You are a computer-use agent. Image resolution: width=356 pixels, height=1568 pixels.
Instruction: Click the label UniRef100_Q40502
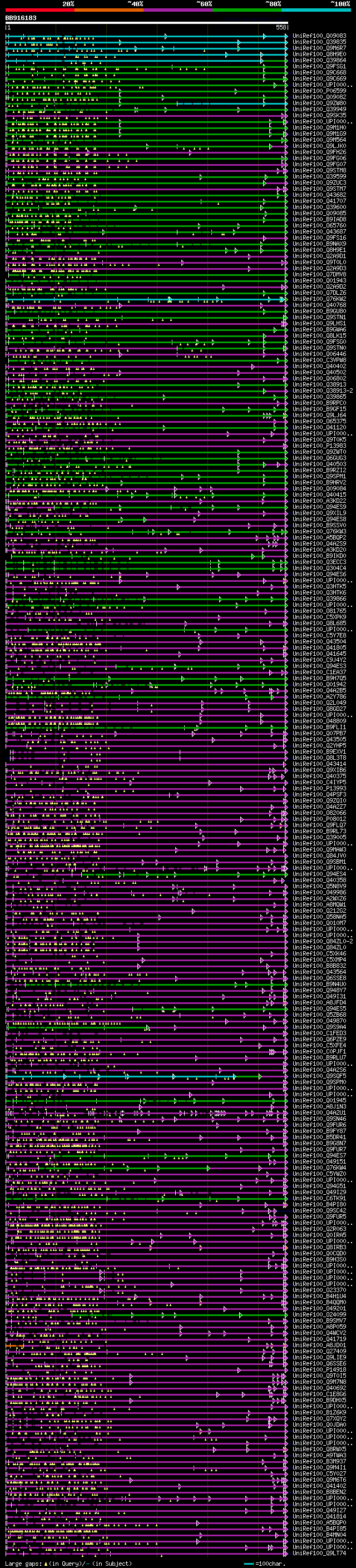[x=319, y=373]
